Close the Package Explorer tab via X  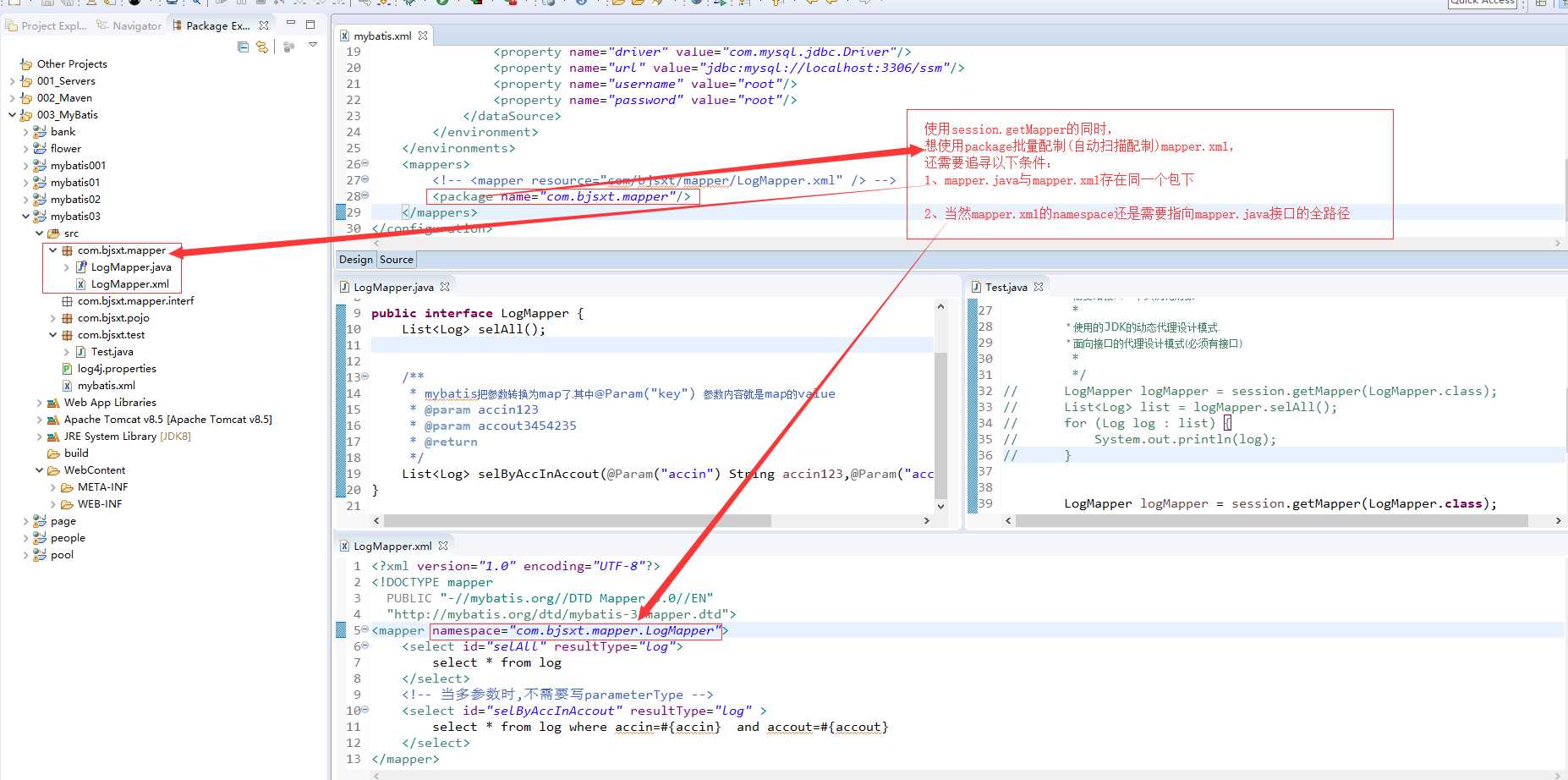coord(264,25)
